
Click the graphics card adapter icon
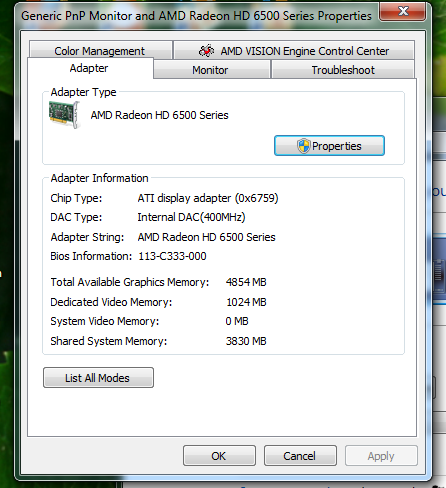65,115
